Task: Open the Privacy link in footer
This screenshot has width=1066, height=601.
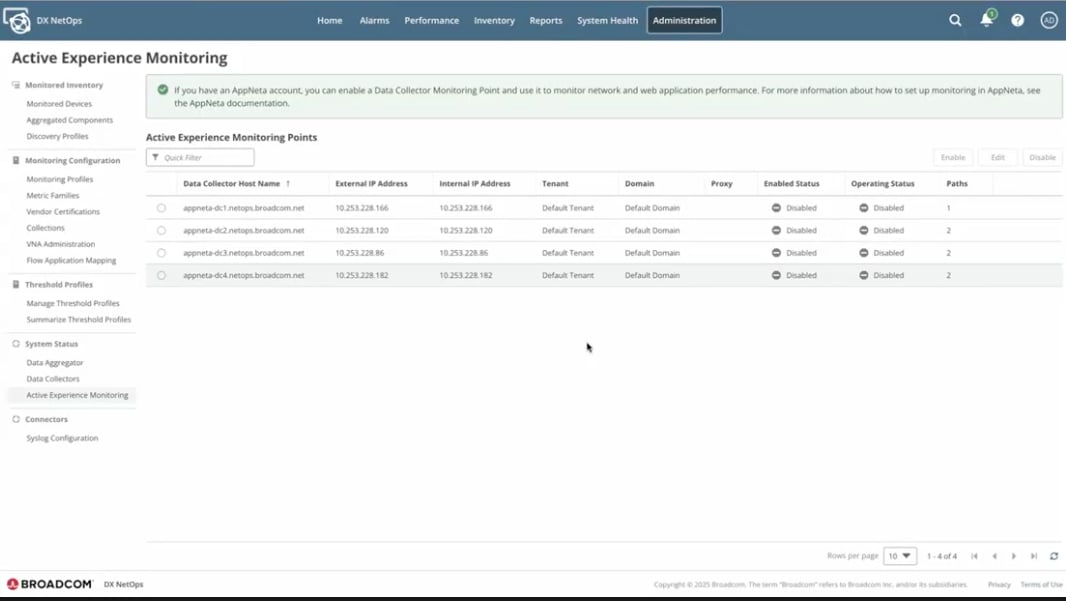Action: click(x=999, y=585)
